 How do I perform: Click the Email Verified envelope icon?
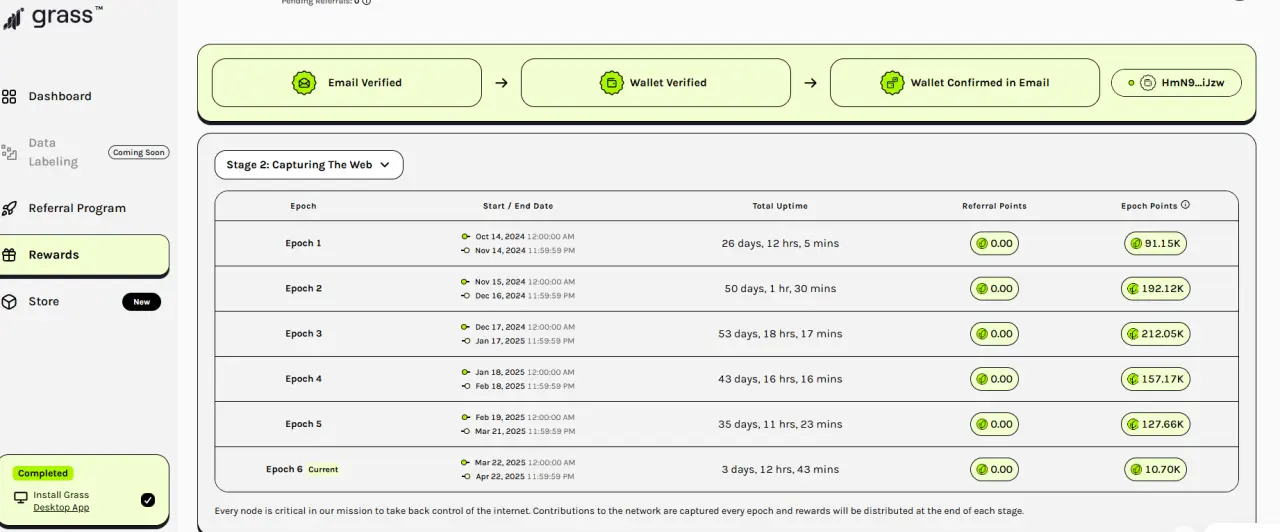(x=304, y=83)
